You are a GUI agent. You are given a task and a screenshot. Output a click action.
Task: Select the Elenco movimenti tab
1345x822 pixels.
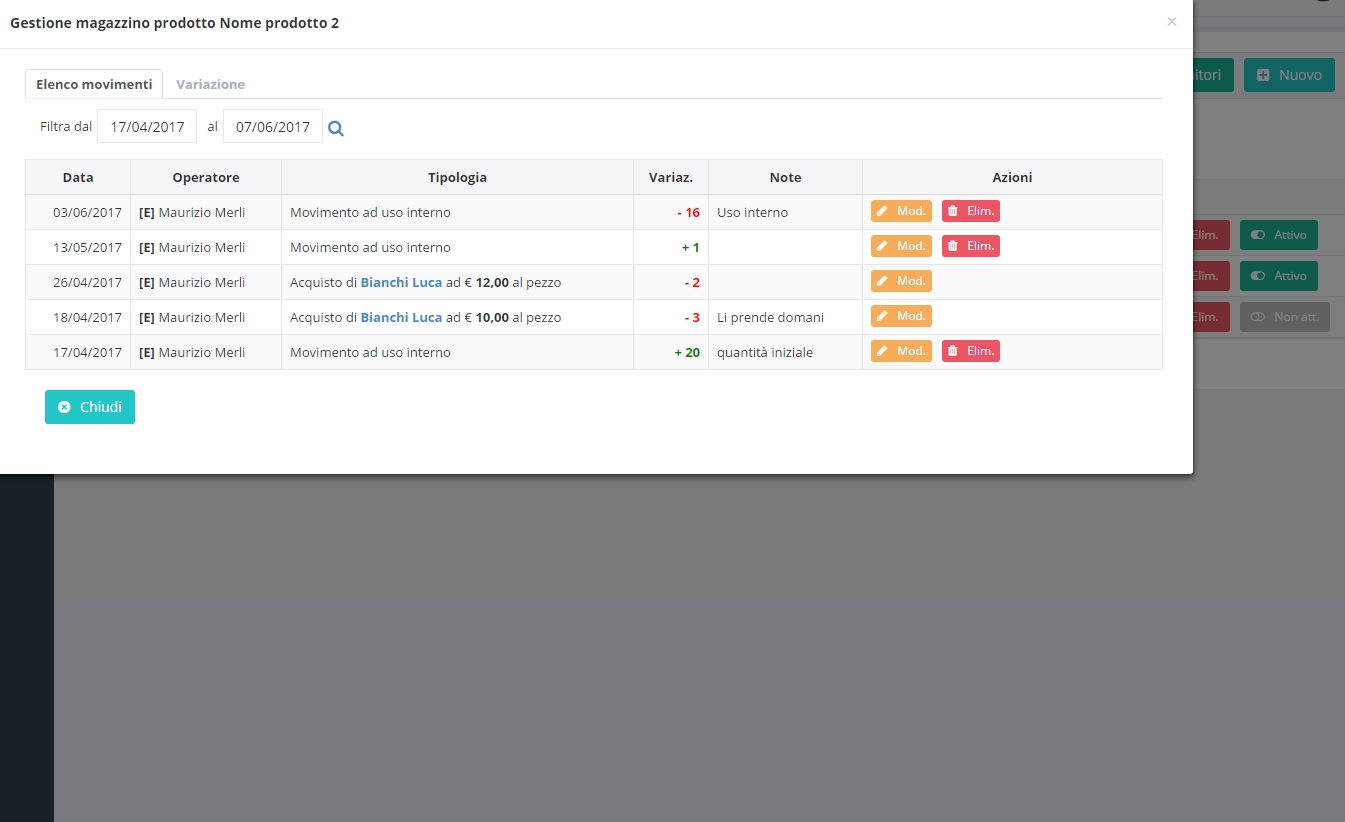pyautogui.click(x=94, y=84)
